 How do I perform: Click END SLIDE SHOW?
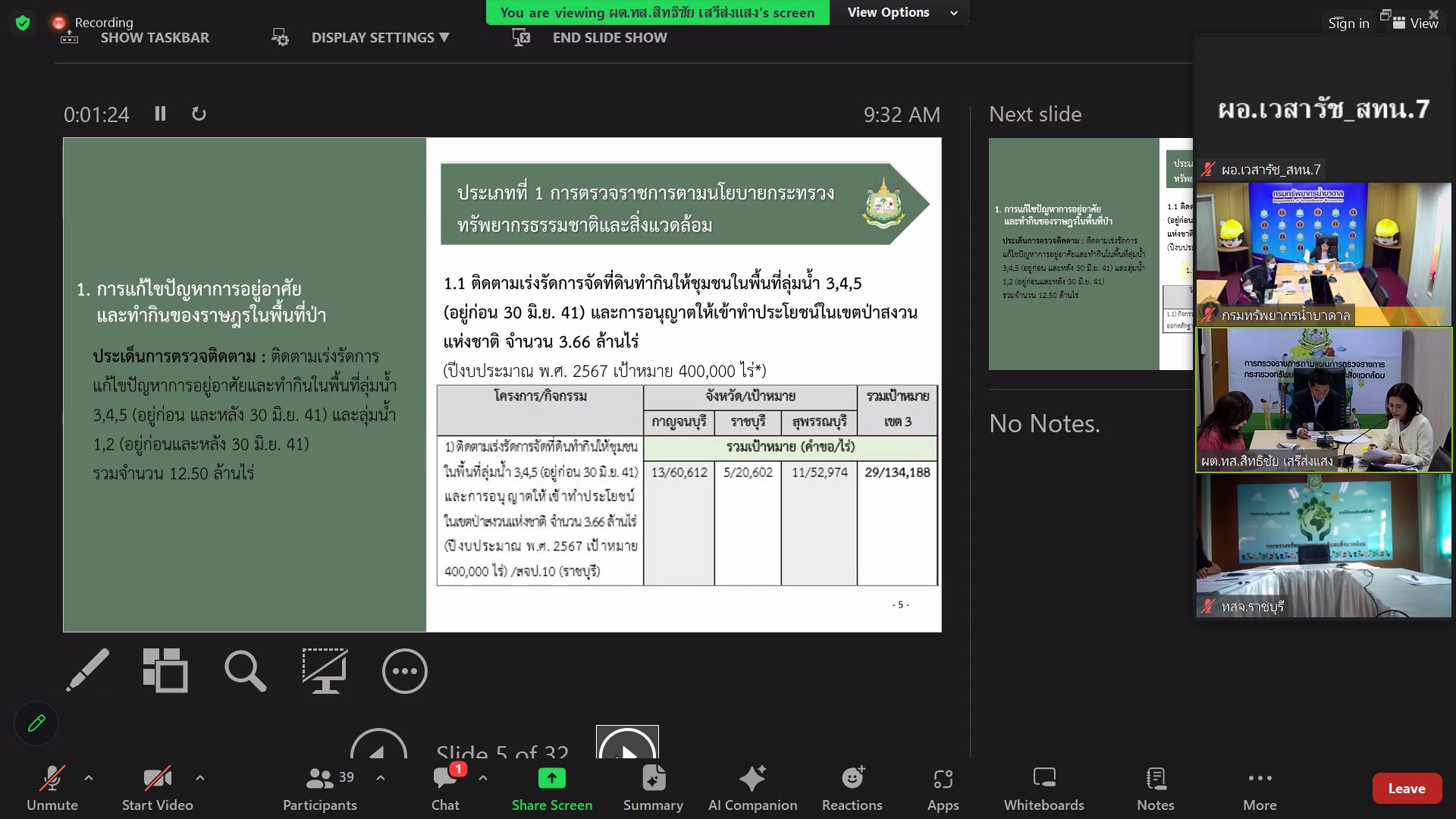pos(590,38)
